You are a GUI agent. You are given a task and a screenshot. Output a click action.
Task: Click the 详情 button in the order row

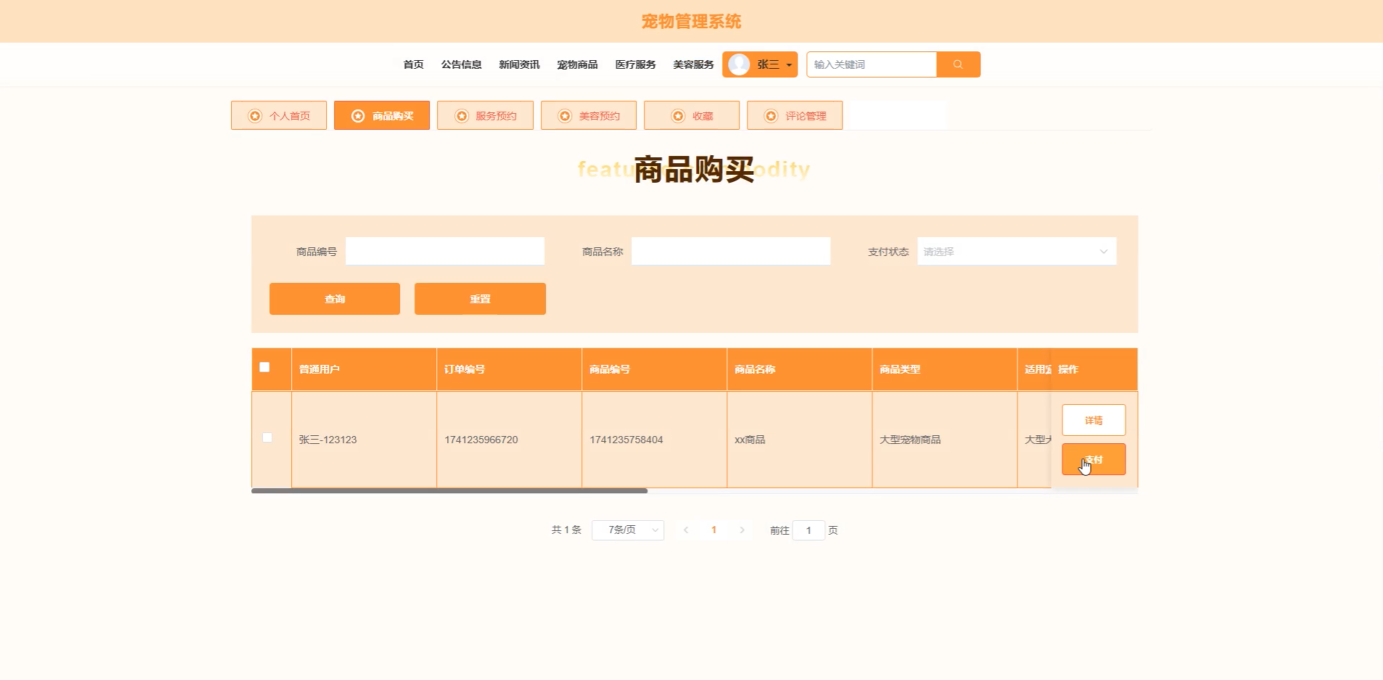click(1093, 420)
